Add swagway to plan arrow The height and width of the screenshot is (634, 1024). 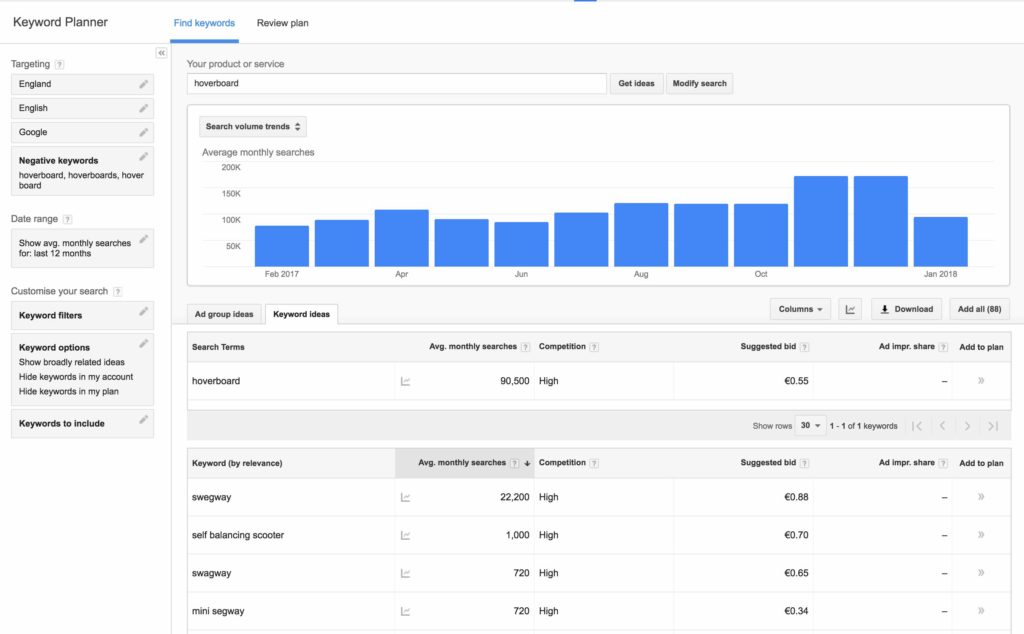tap(981, 573)
